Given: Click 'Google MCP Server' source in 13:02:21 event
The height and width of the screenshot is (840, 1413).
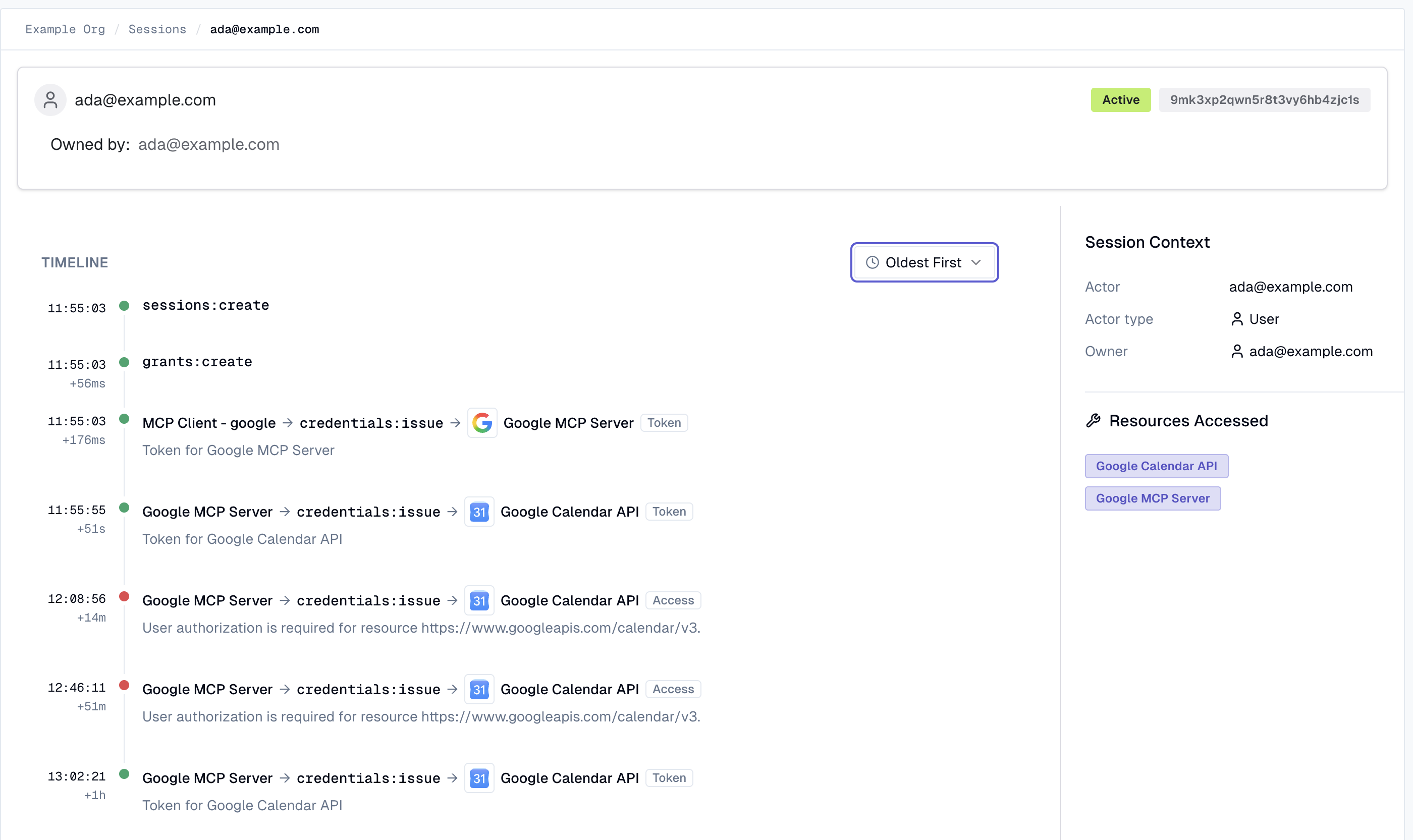Looking at the screenshot, I should [x=207, y=779].
